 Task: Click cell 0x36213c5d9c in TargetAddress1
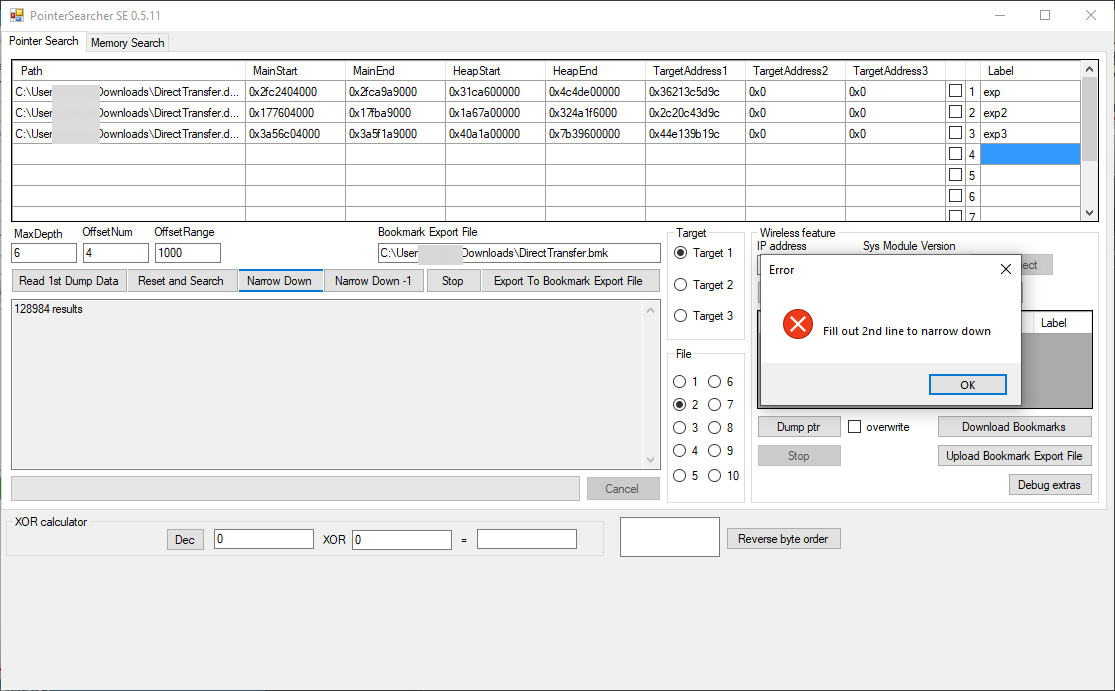coord(695,92)
